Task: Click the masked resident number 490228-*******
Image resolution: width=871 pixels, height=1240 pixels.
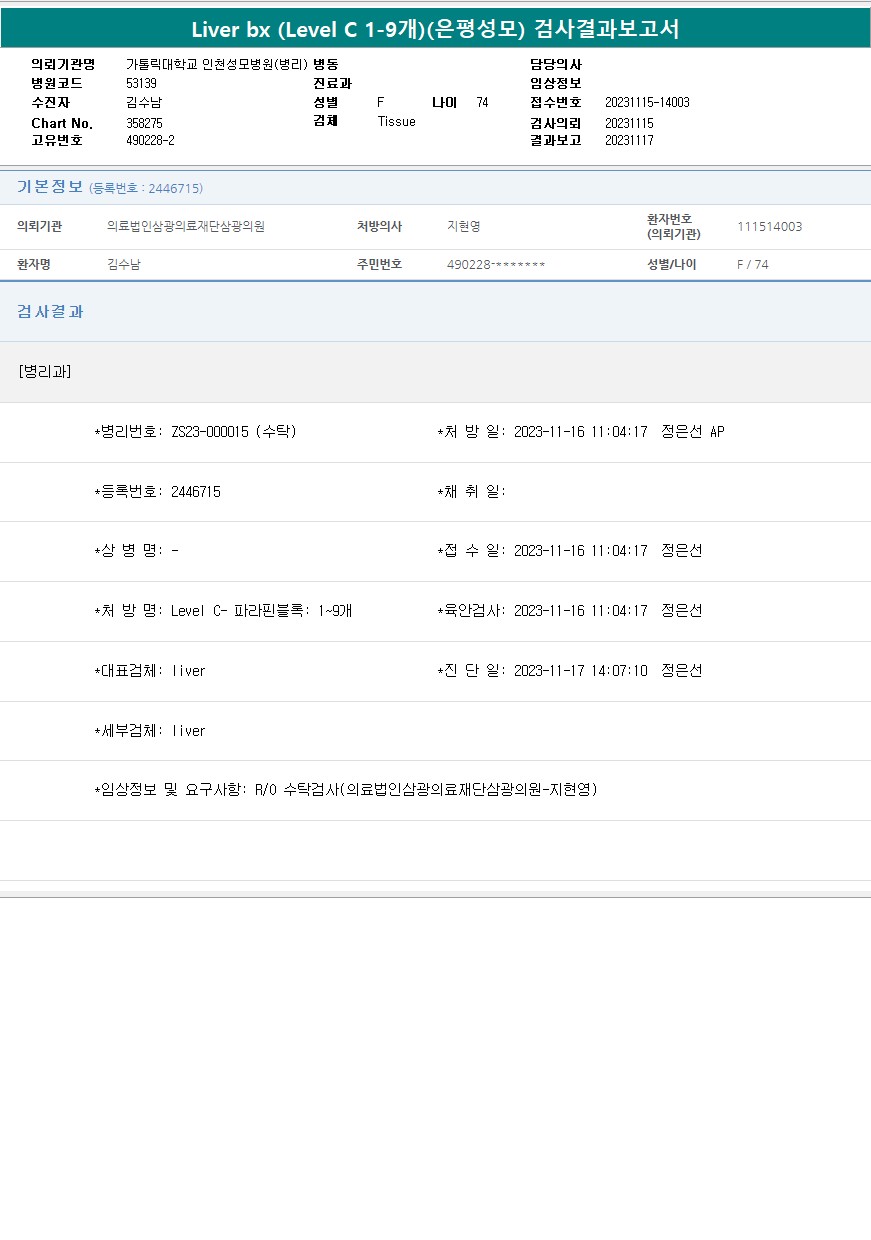Action: pos(496,265)
